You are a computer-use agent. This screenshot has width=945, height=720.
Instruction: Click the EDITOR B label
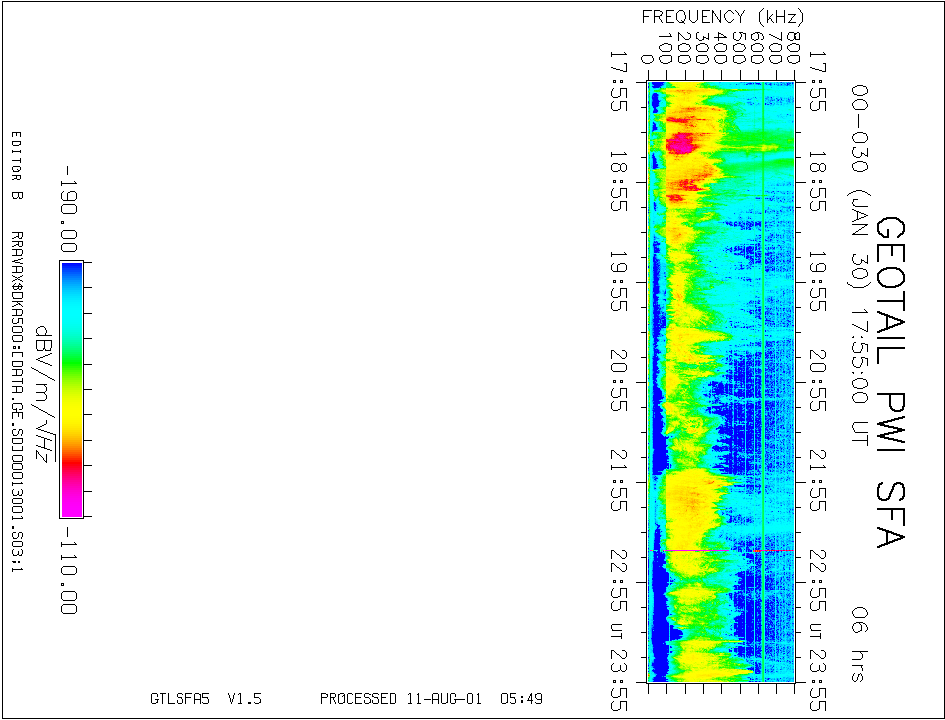point(16,165)
